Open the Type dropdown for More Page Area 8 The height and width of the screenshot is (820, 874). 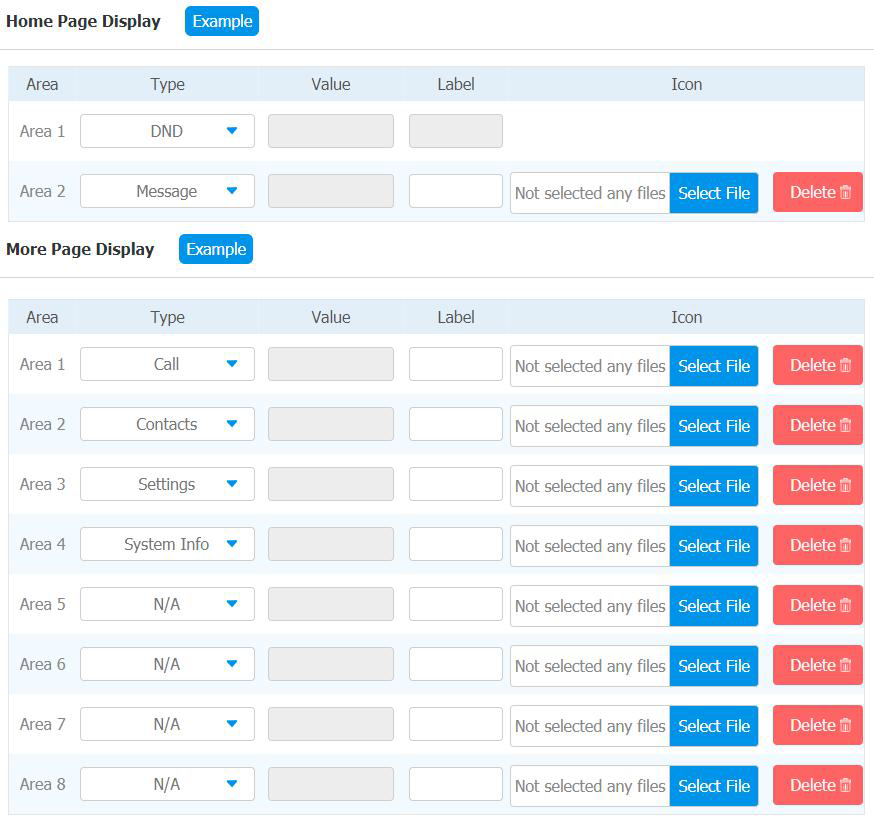coord(167,784)
